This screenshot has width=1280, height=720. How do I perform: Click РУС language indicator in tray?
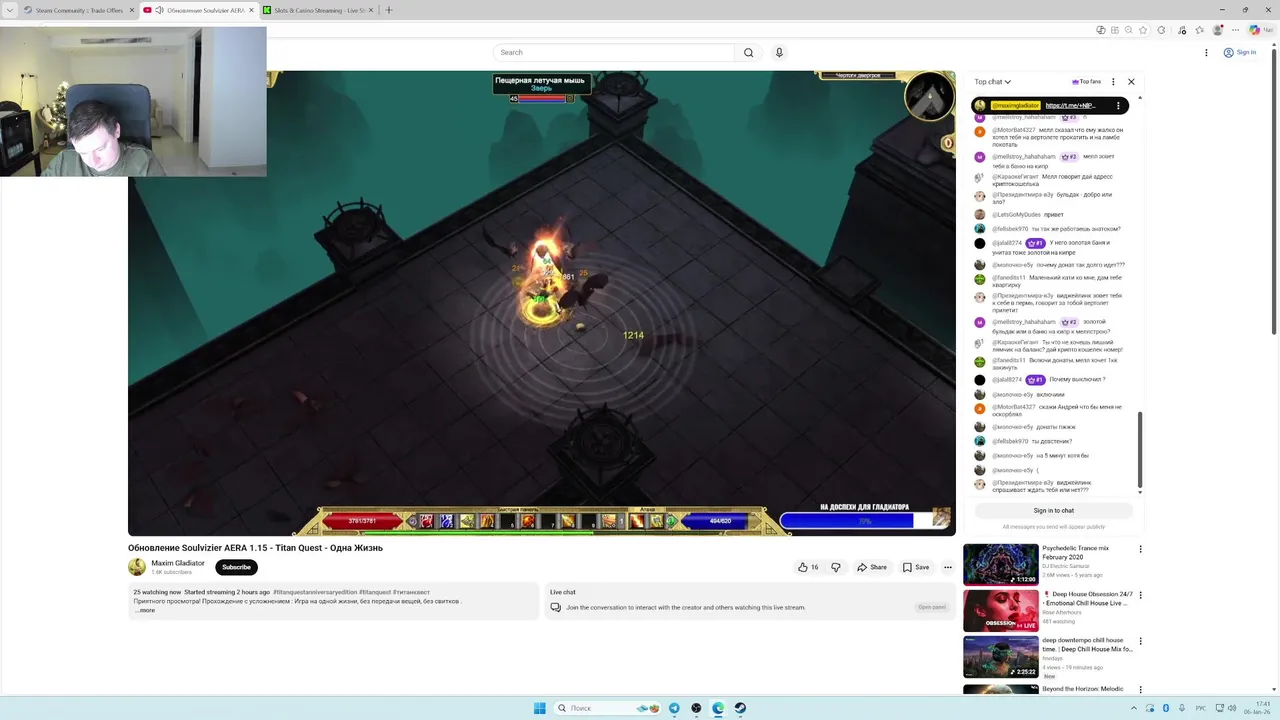click(1200, 708)
